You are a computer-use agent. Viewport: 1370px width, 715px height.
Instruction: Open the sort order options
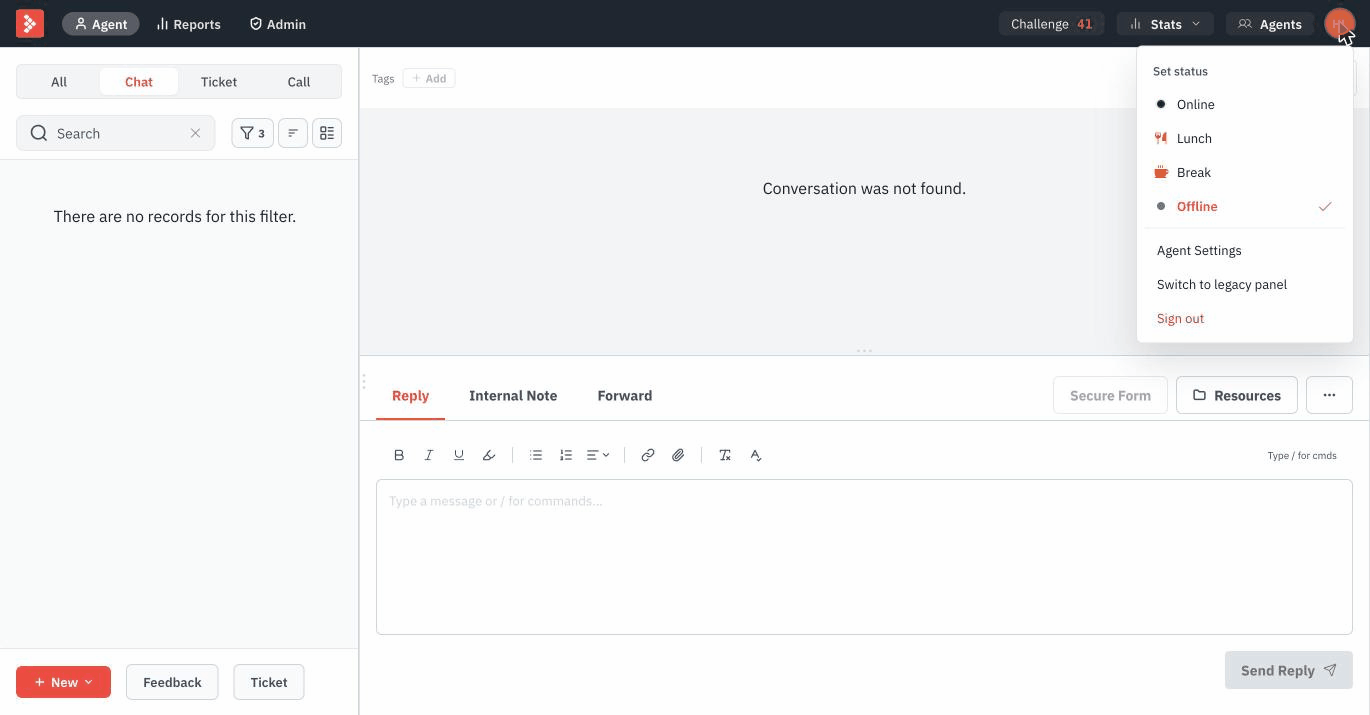click(x=293, y=133)
